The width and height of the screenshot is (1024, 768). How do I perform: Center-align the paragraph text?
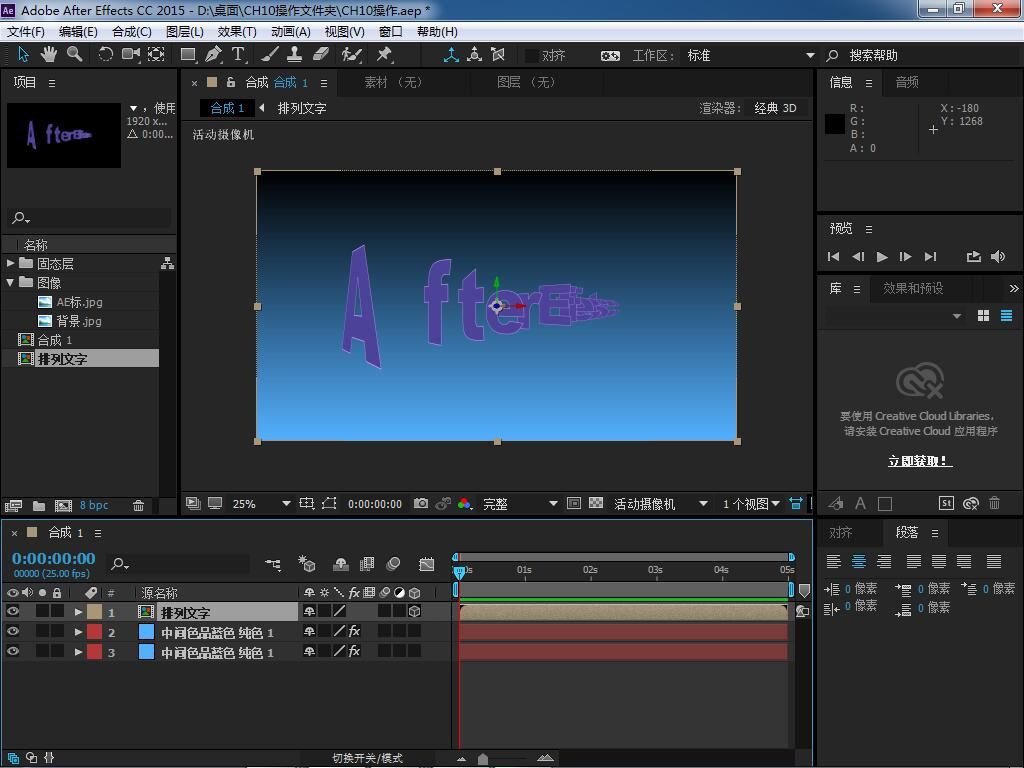pyautogui.click(x=859, y=561)
